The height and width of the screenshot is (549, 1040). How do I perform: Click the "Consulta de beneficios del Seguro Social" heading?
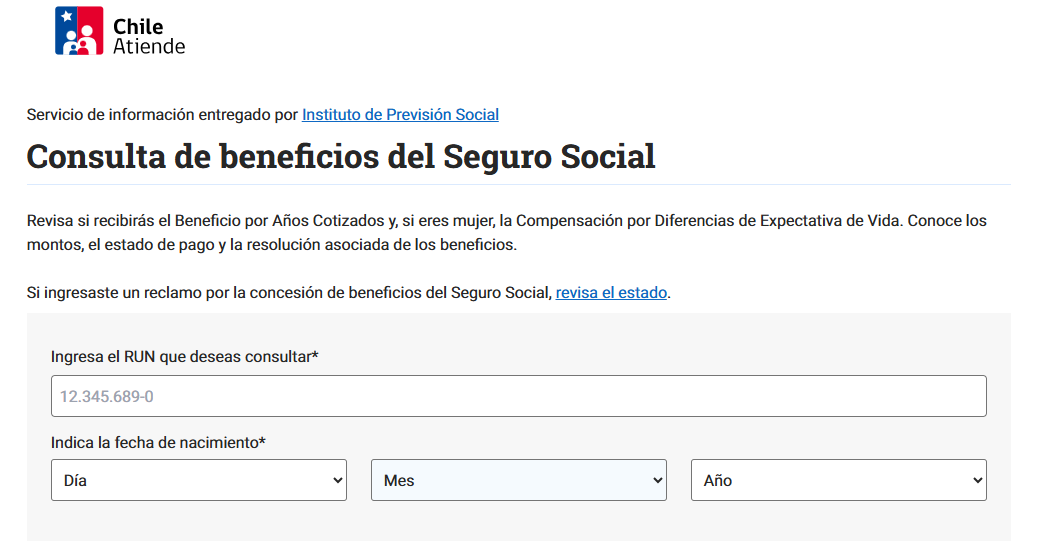341,157
